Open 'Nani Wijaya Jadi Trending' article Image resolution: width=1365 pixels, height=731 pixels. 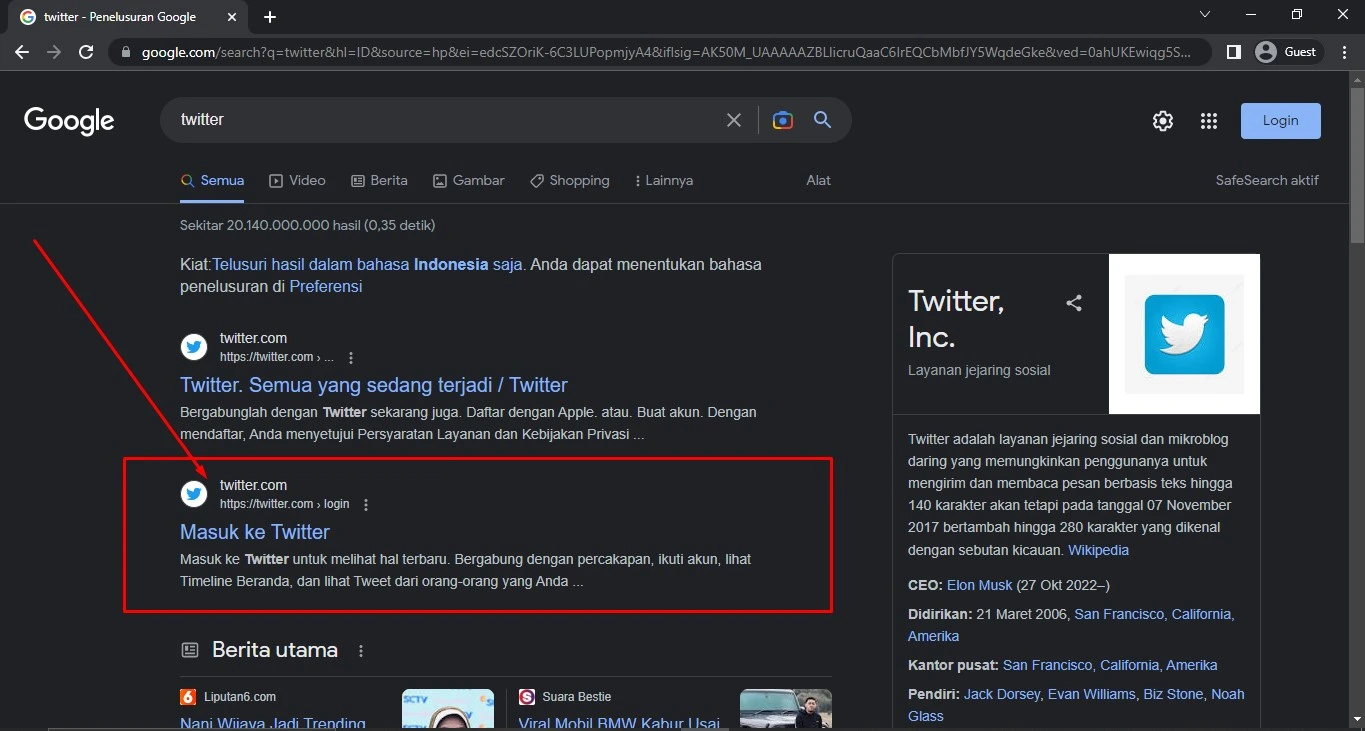[273, 723]
